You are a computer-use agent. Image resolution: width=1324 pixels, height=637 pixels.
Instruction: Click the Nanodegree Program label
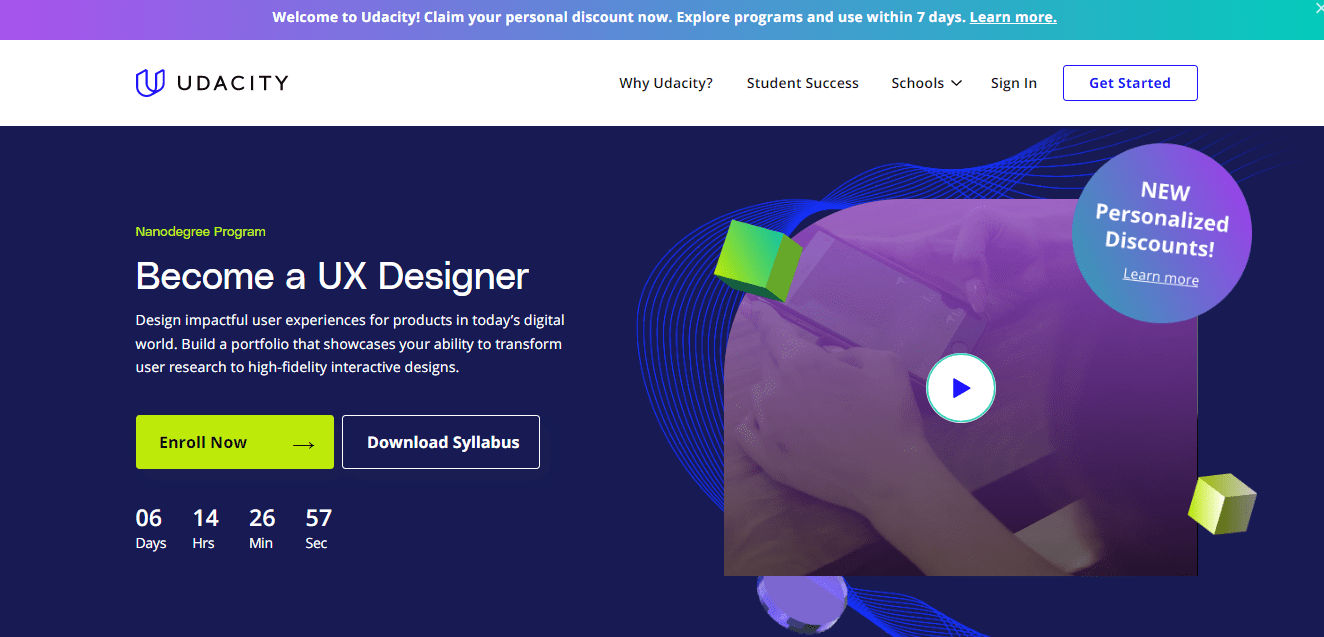[x=200, y=231]
